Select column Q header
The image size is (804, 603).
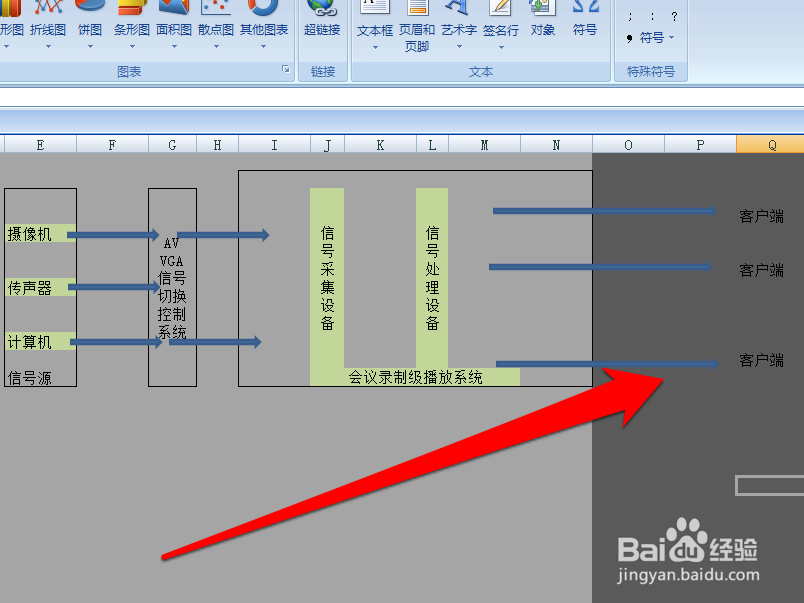(770, 143)
